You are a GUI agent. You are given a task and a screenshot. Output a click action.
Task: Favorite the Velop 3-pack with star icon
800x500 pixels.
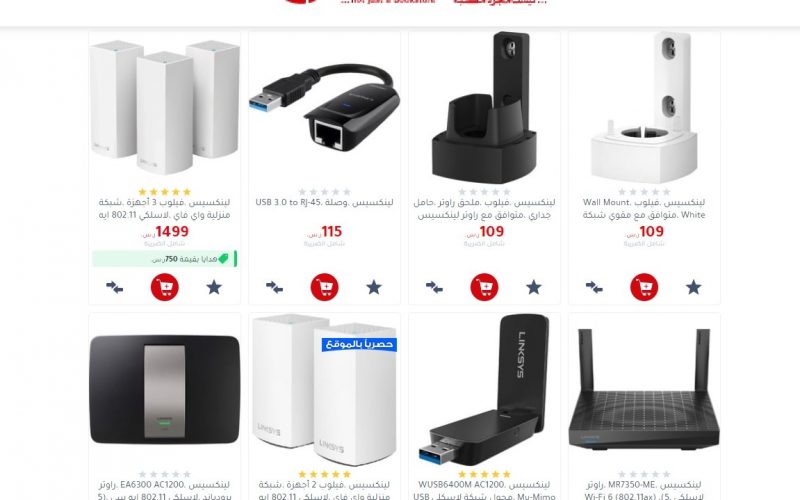[x=214, y=287]
